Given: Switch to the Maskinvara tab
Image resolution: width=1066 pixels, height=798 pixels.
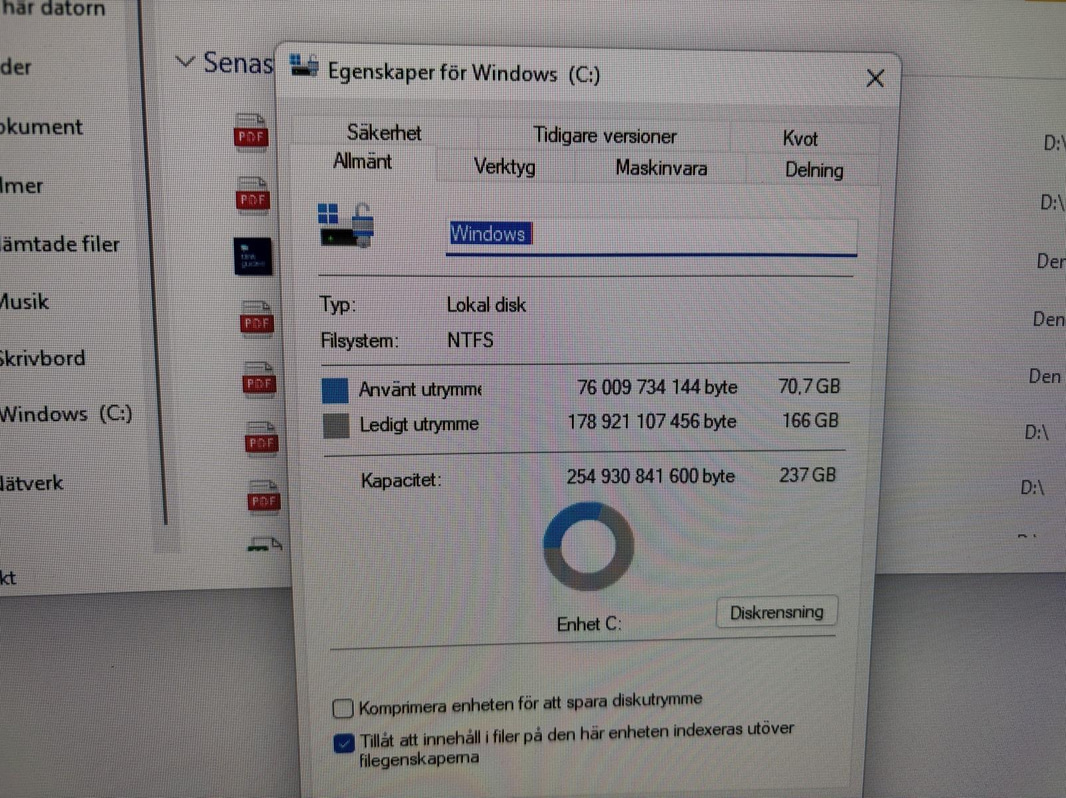Looking at the screenshot, I should [x=661, y=168].
